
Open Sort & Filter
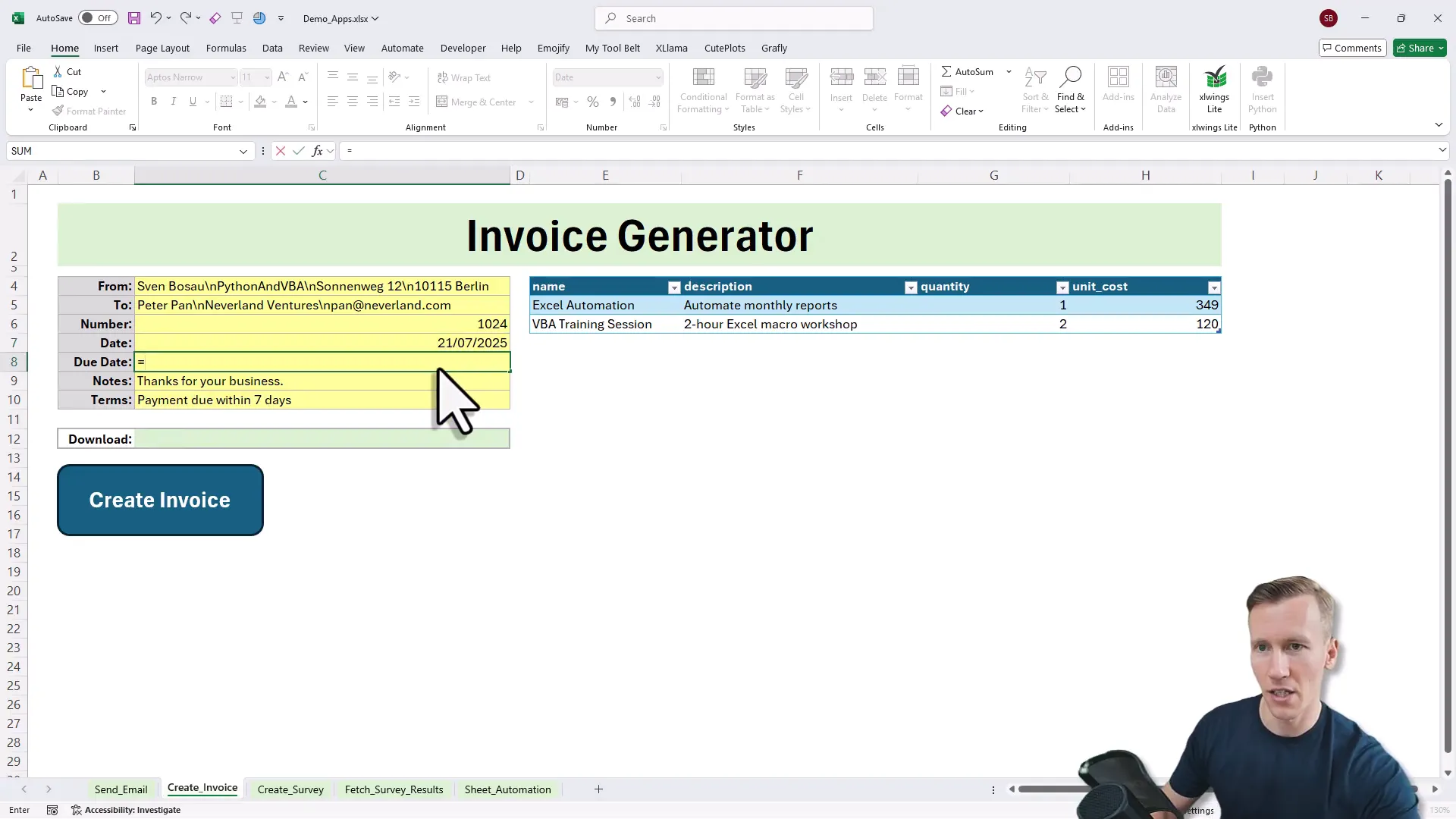point(1036,89)
